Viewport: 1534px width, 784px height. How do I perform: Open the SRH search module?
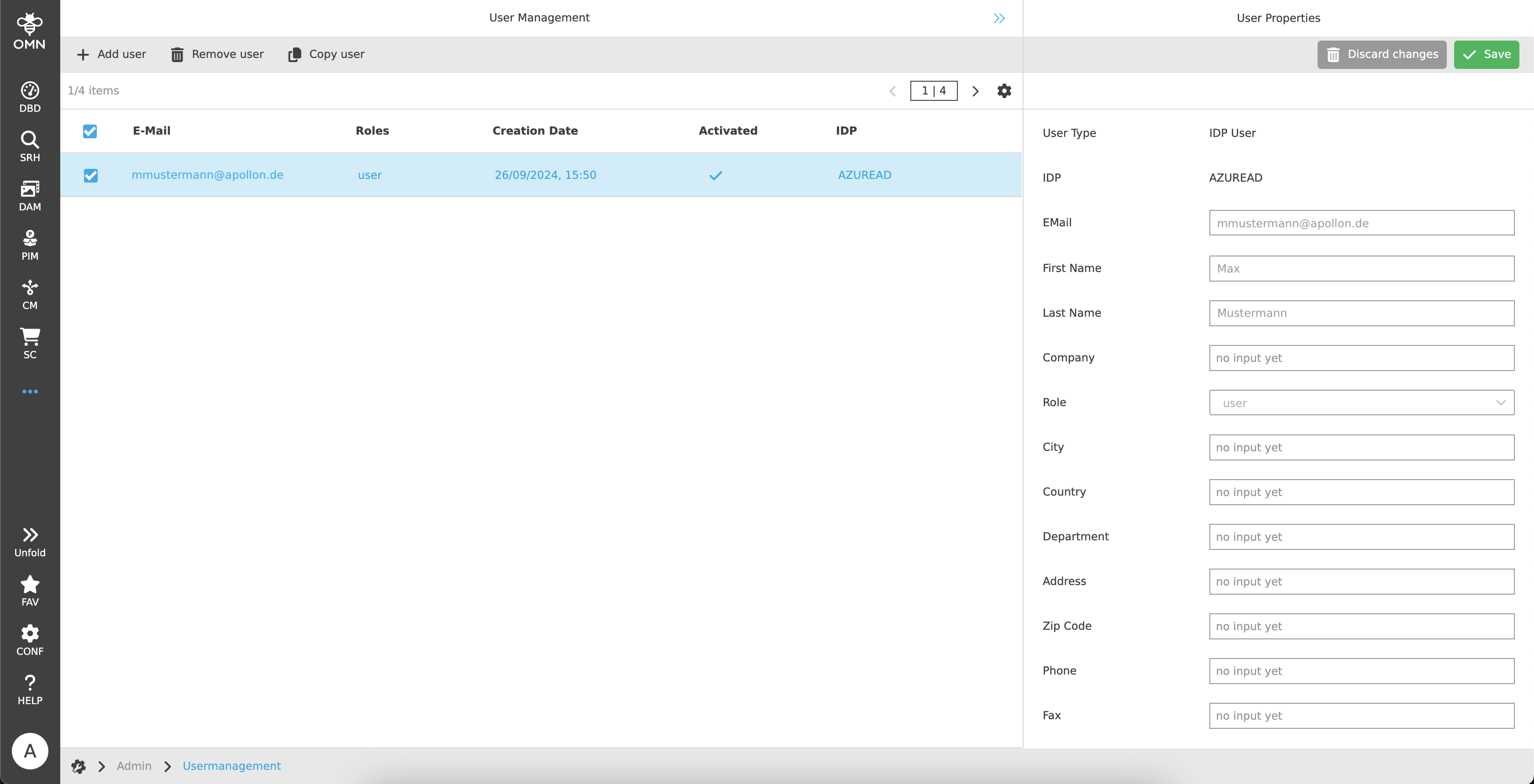tap(29, 145)
